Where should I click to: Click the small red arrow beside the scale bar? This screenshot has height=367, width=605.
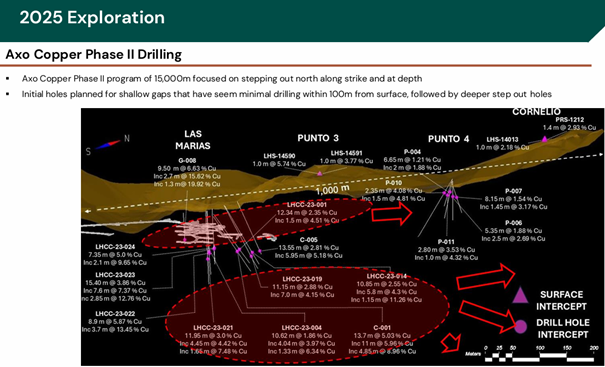coord(451,343)
